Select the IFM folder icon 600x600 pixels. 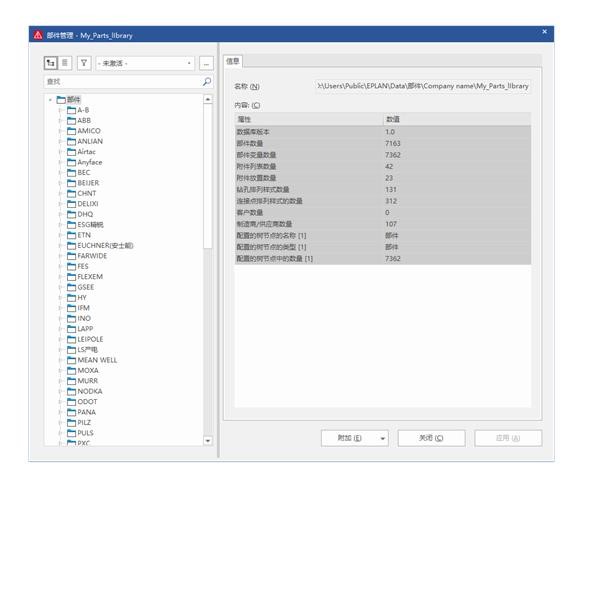(x=72, y=308)
